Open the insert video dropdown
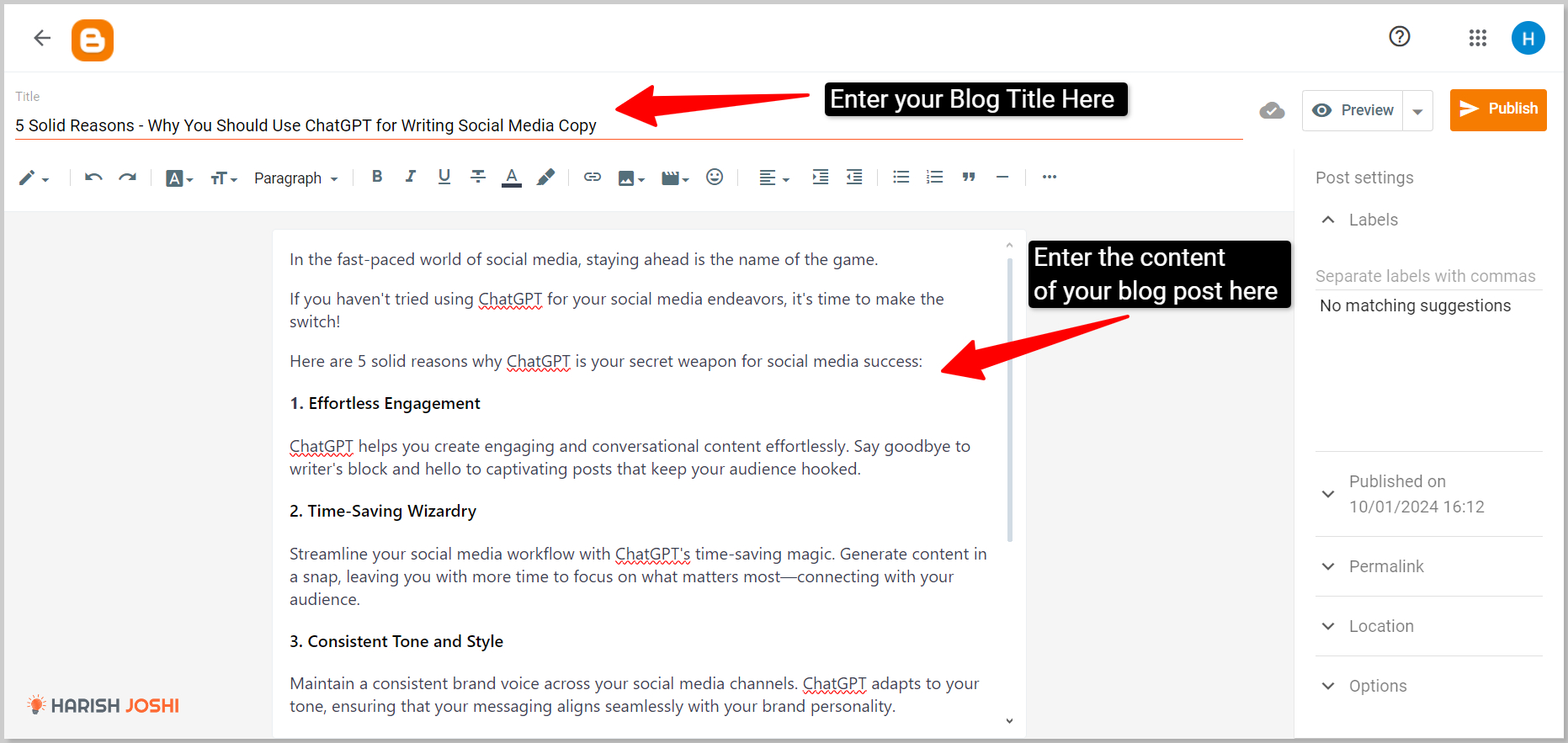The height and width of the screenshot is (743, 1568). pos(675,178)
